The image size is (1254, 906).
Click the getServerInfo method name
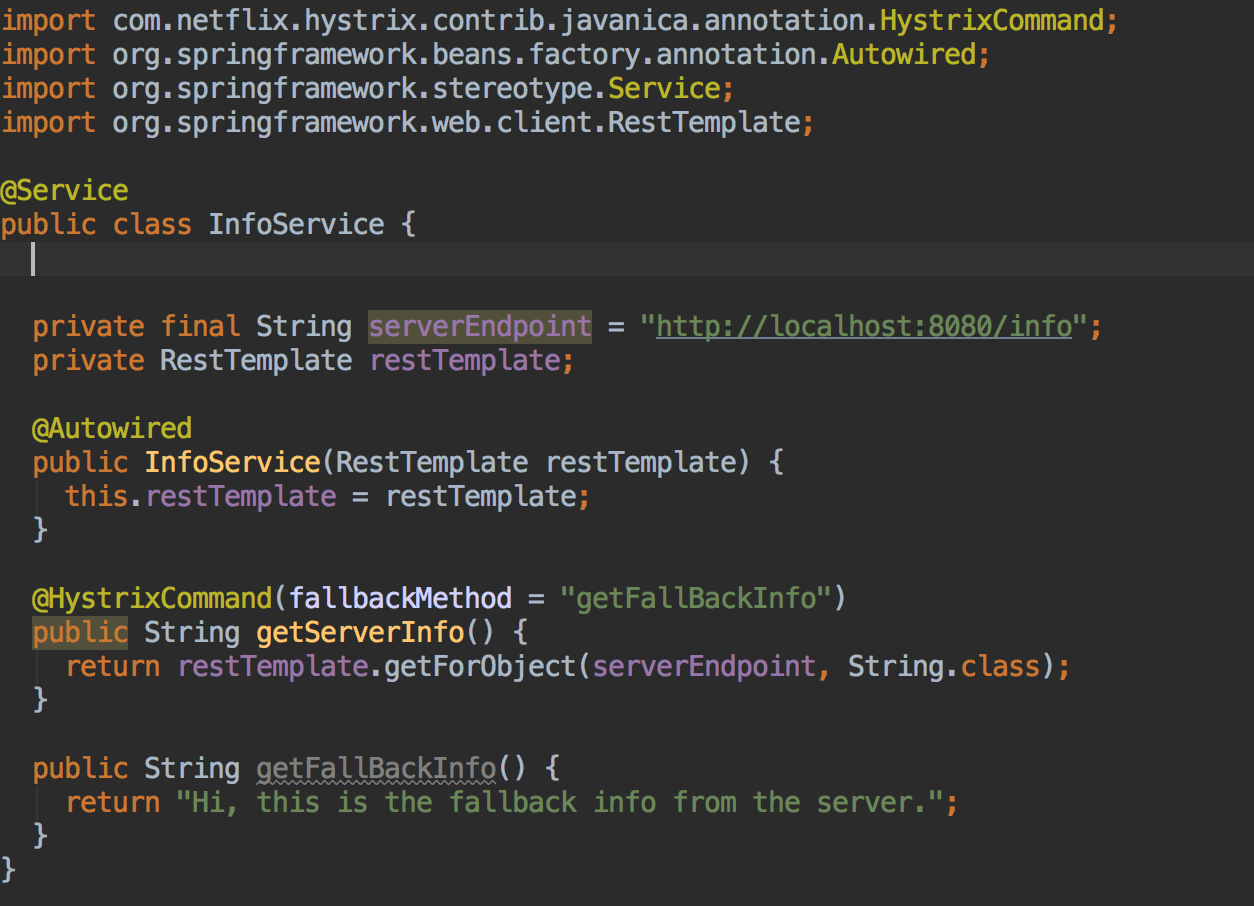(x=360, y=632)
